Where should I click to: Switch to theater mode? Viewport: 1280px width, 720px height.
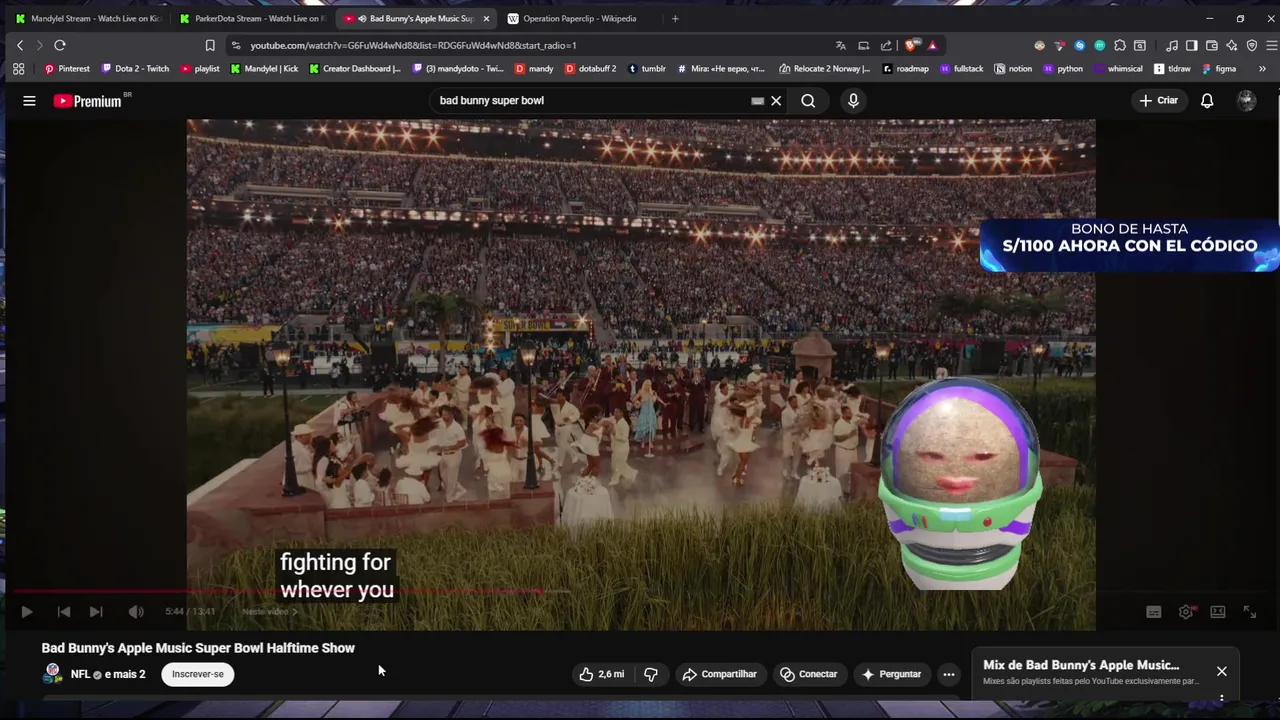[x=1218, y=612]
